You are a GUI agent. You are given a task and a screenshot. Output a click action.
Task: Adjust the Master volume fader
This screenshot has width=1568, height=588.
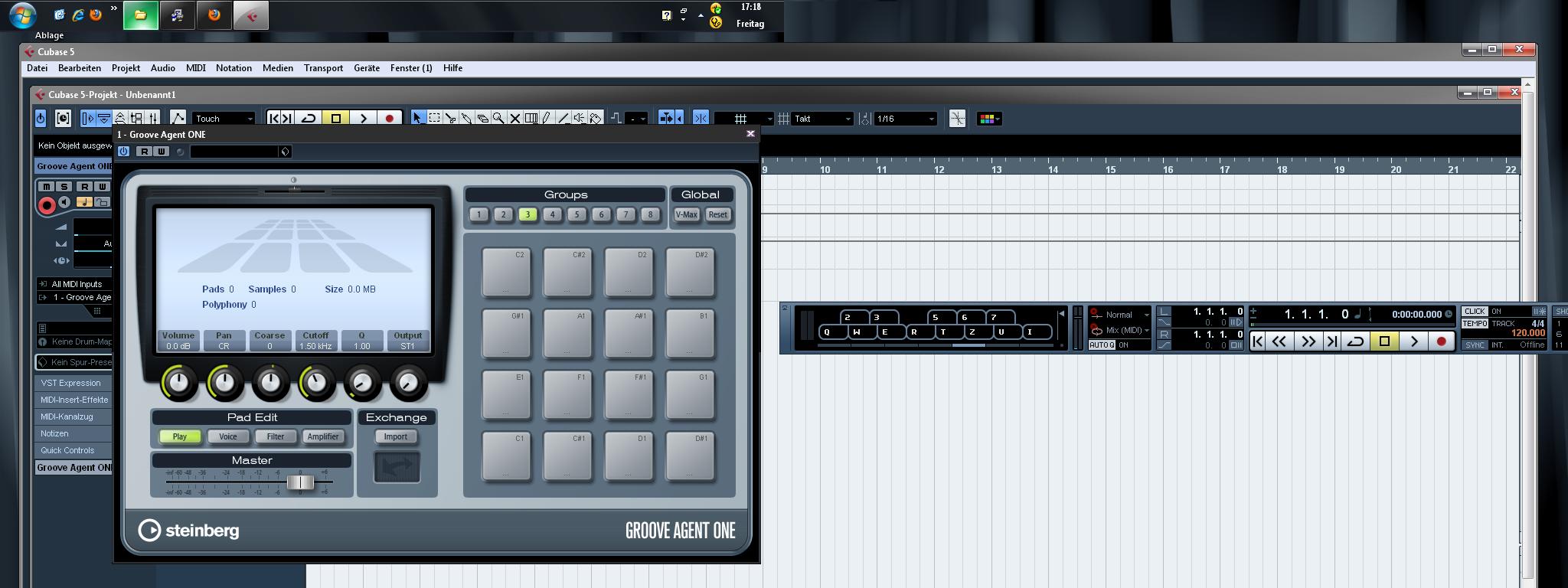[x=300, y=482]
